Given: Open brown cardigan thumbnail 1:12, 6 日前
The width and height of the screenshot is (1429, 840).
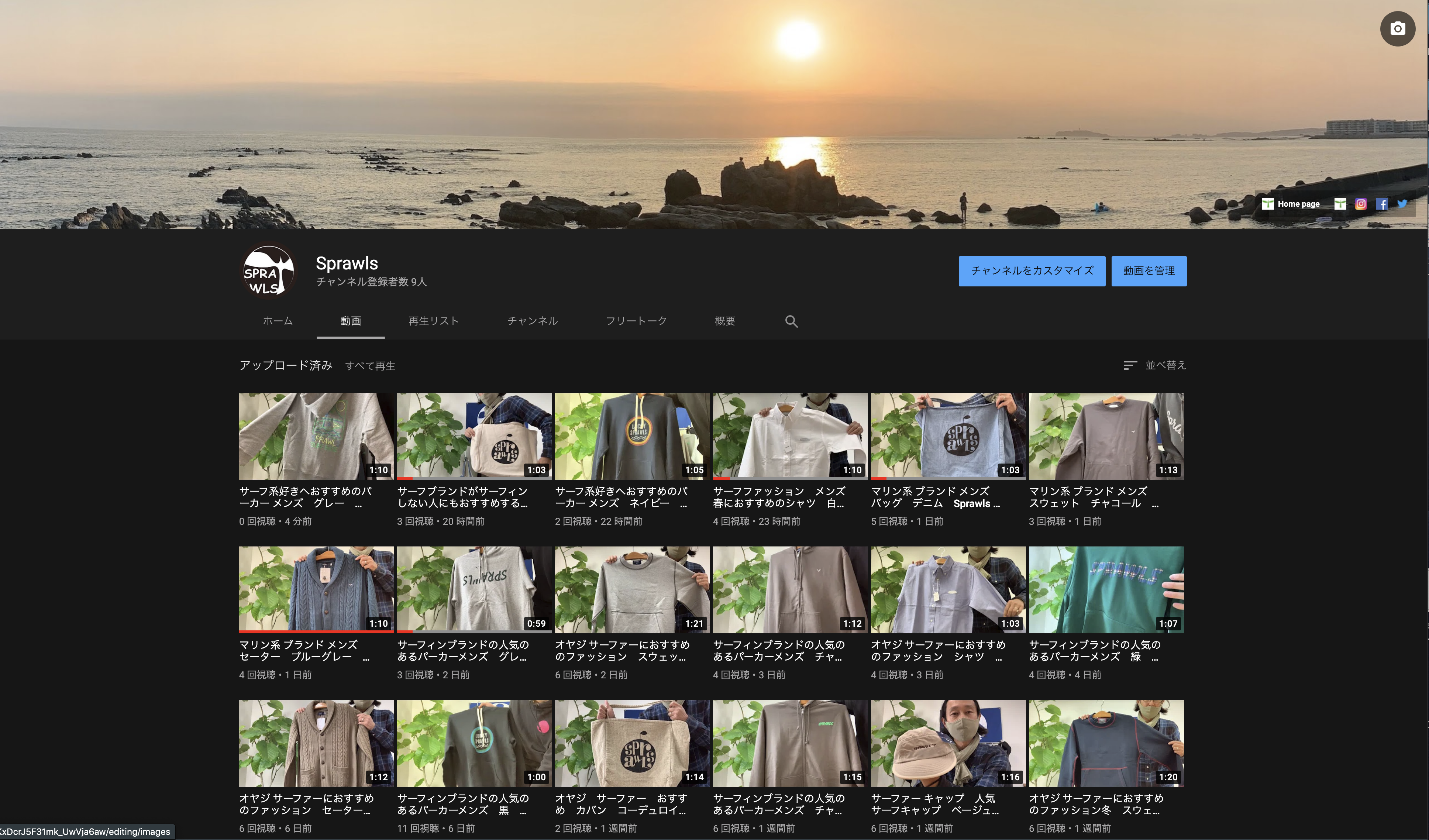Looking at the screenshot, I should point(316,743).
